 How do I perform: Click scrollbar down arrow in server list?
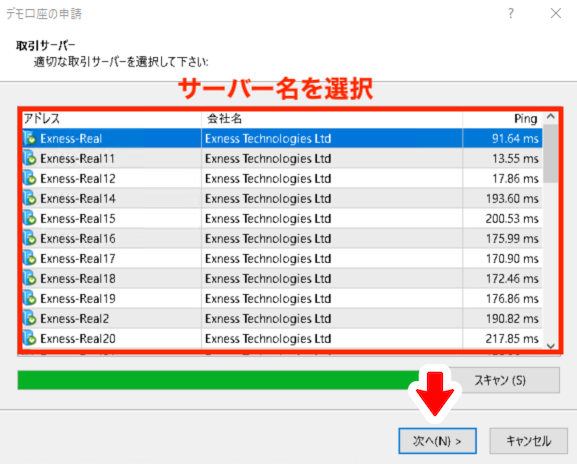551,346
